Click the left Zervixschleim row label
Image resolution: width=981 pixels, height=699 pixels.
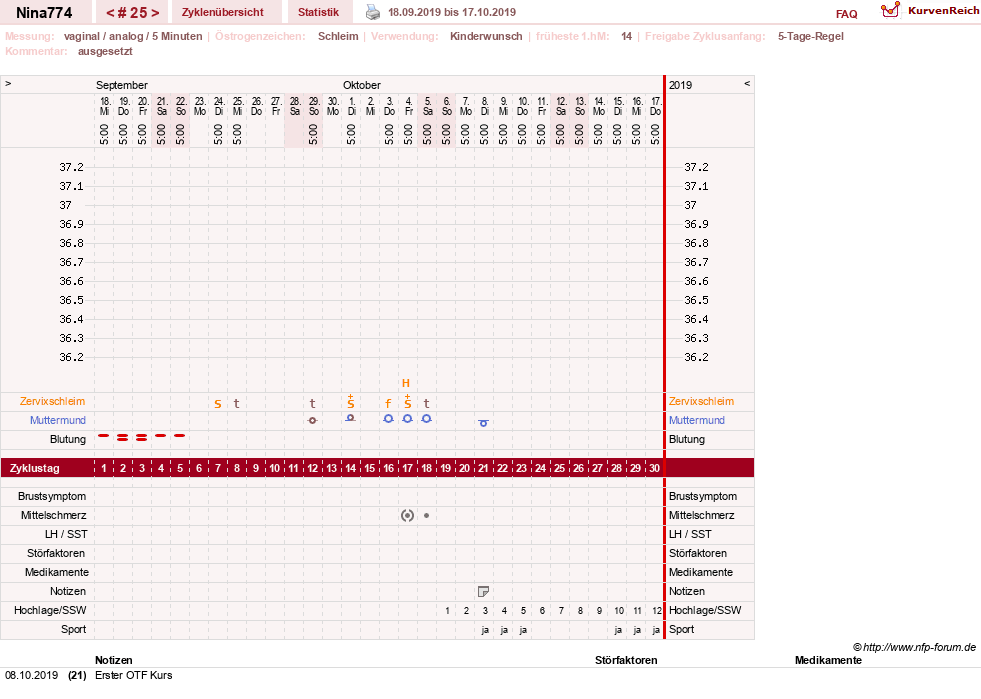click(53, 401)
